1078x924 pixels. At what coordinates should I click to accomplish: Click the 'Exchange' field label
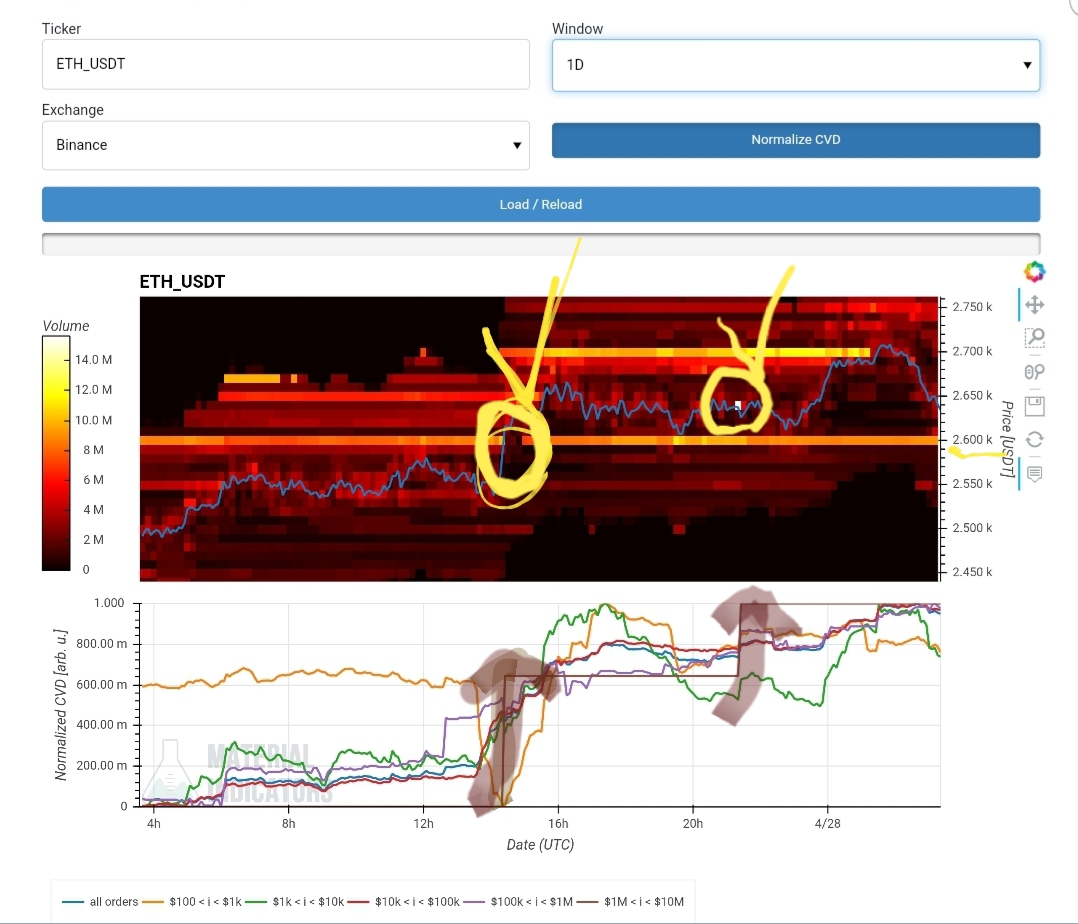pos(73,110)
